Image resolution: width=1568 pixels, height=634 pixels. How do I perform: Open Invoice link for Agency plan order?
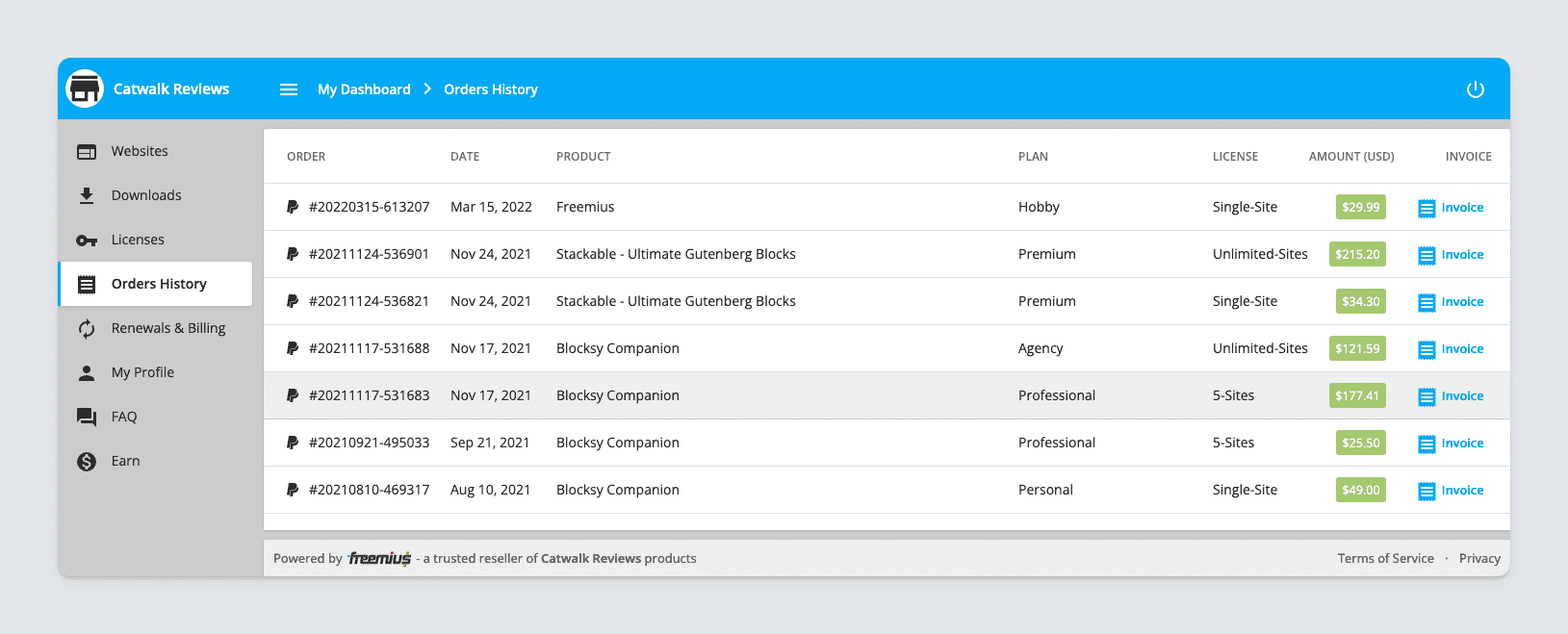click(x=1462, y=349)
